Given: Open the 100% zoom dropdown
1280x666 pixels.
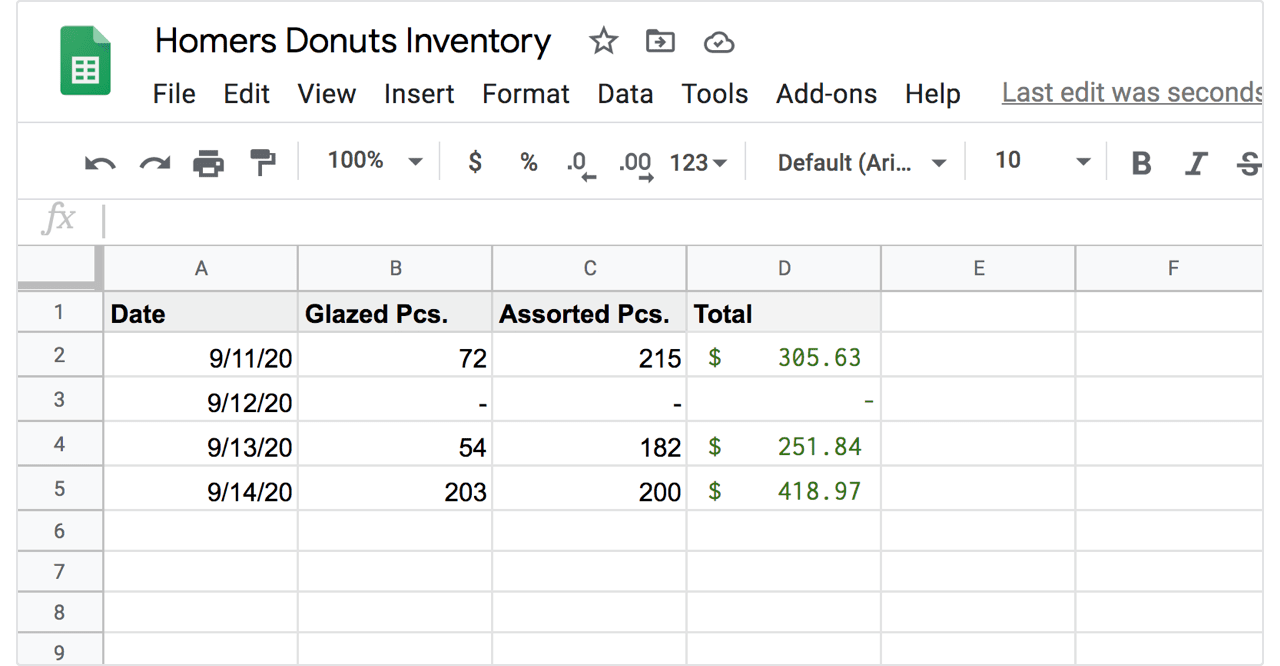Looking at the screenshot, I should click(375, 161).
